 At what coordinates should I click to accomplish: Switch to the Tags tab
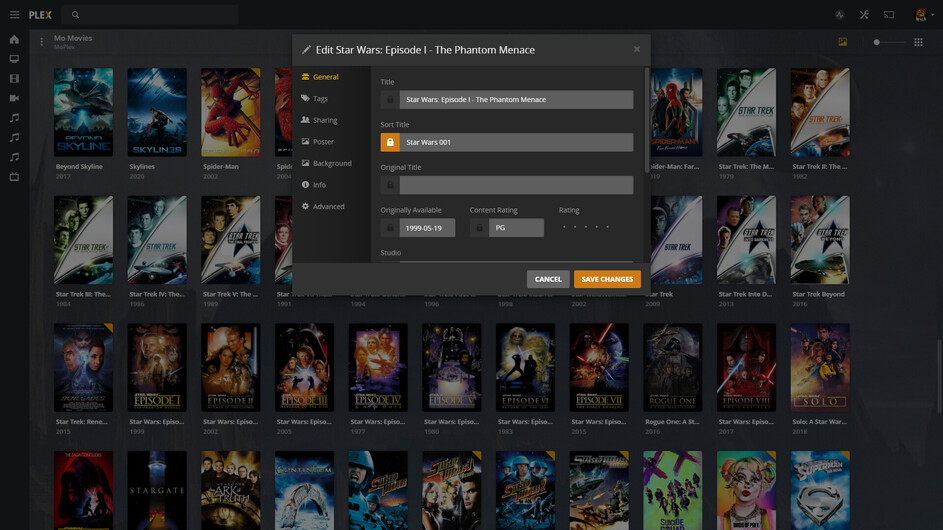[x=315, y=99]
